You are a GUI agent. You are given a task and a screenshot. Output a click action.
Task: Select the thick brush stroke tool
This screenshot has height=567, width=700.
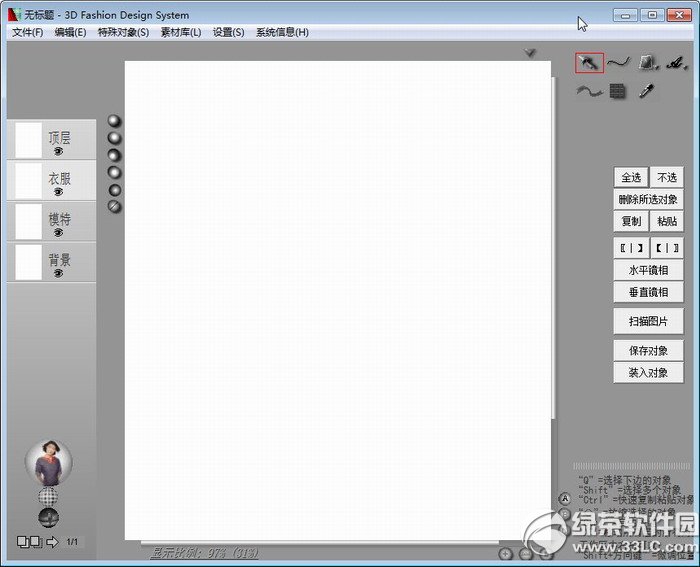[589, 91]
